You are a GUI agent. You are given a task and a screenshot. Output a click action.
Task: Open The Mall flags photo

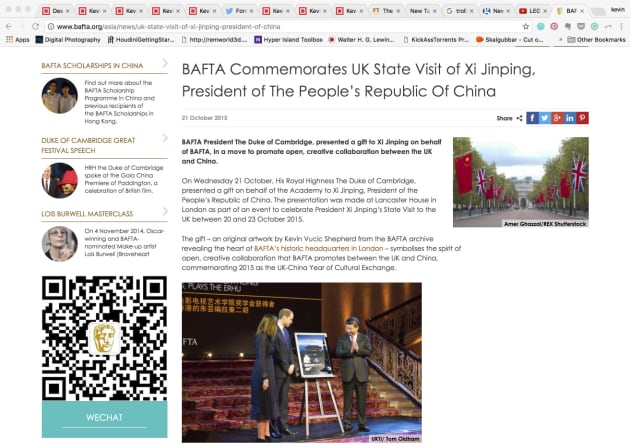click(521, 182)
